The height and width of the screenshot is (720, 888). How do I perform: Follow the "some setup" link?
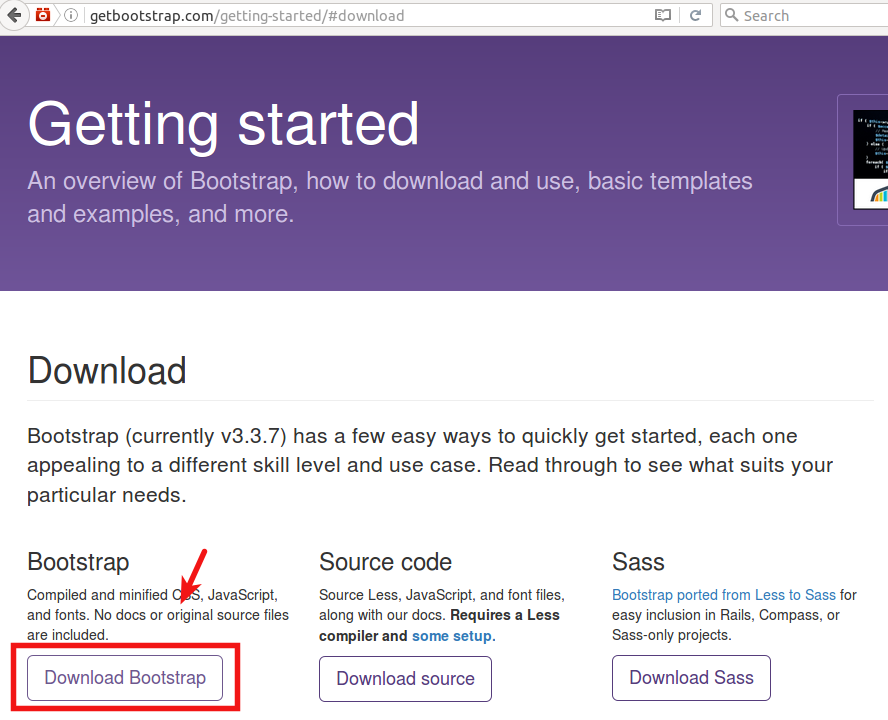point(451,636)
